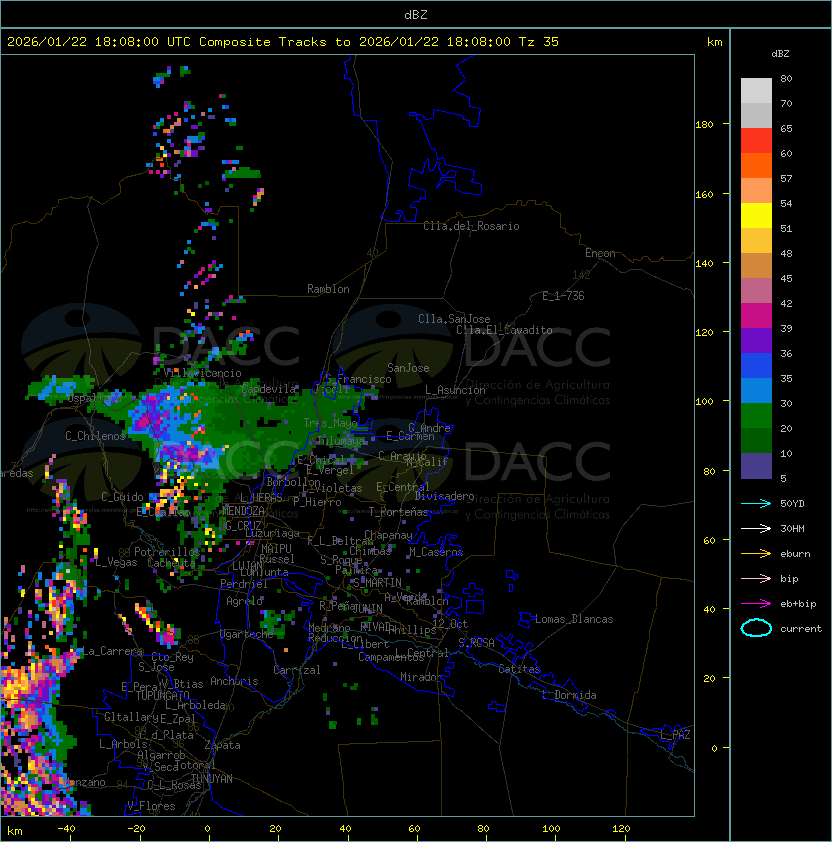
Task: Click the M_Caseros place label
Action: point(436,552)
